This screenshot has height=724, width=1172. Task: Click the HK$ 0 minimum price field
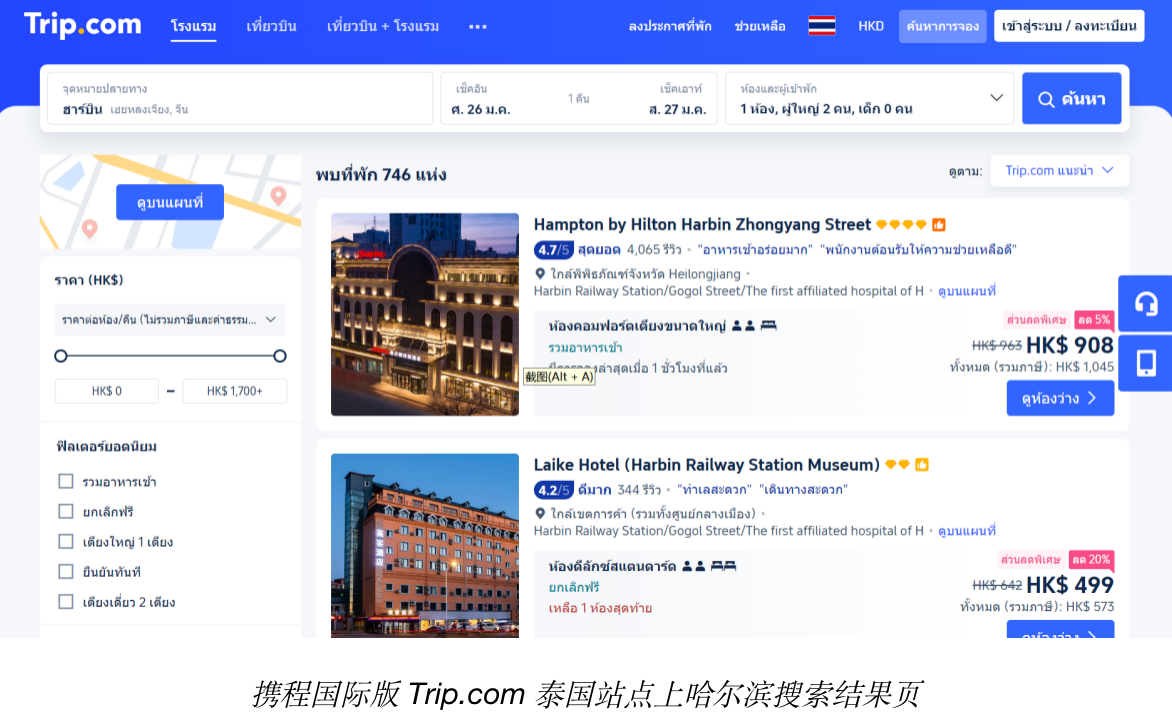106,391
